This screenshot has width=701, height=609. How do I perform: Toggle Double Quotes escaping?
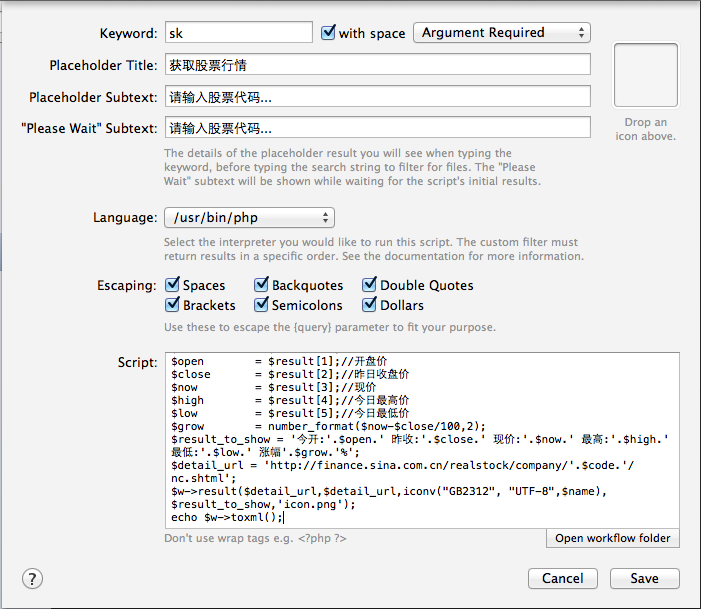point(369,285)
